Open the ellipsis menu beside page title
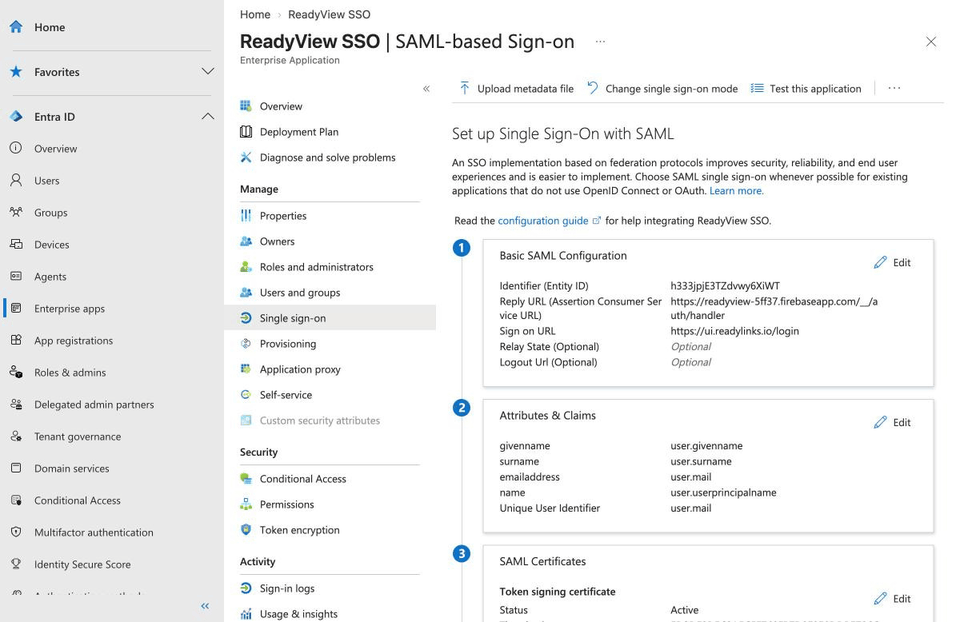Screen dimensions: 960x622 601,42
